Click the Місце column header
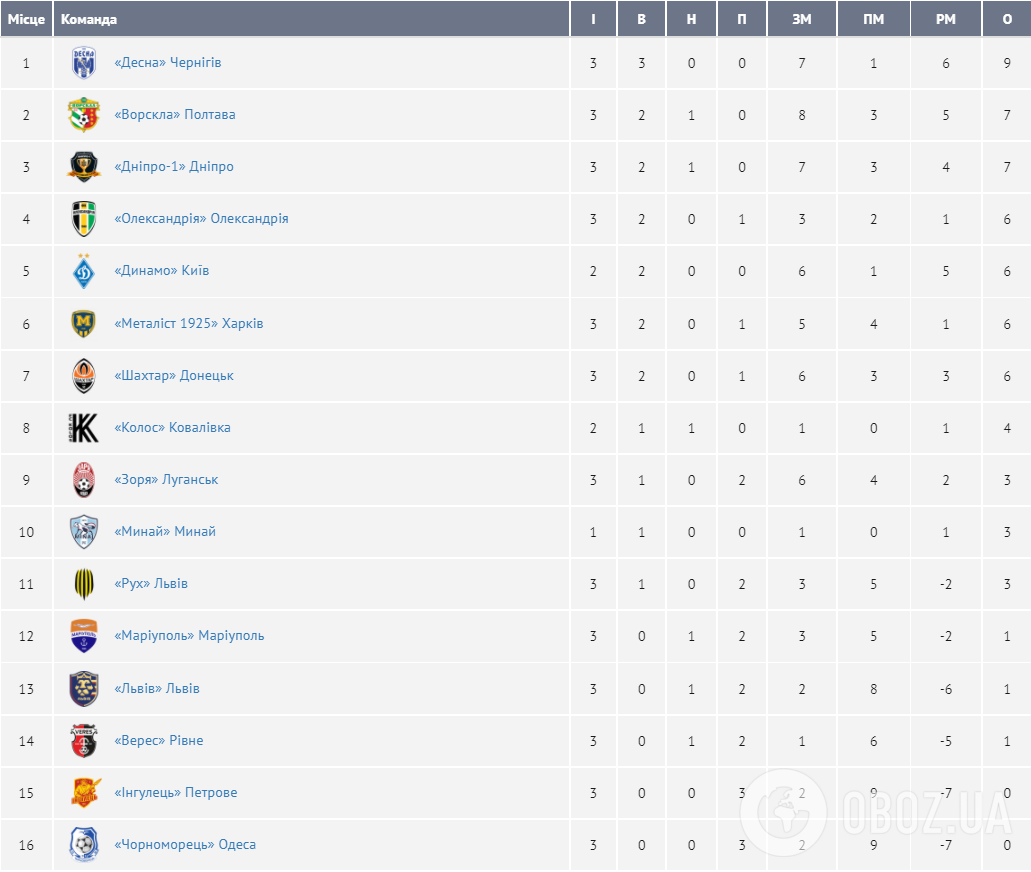The height and width of the screenshot is (872, 1031). (26, 19)
